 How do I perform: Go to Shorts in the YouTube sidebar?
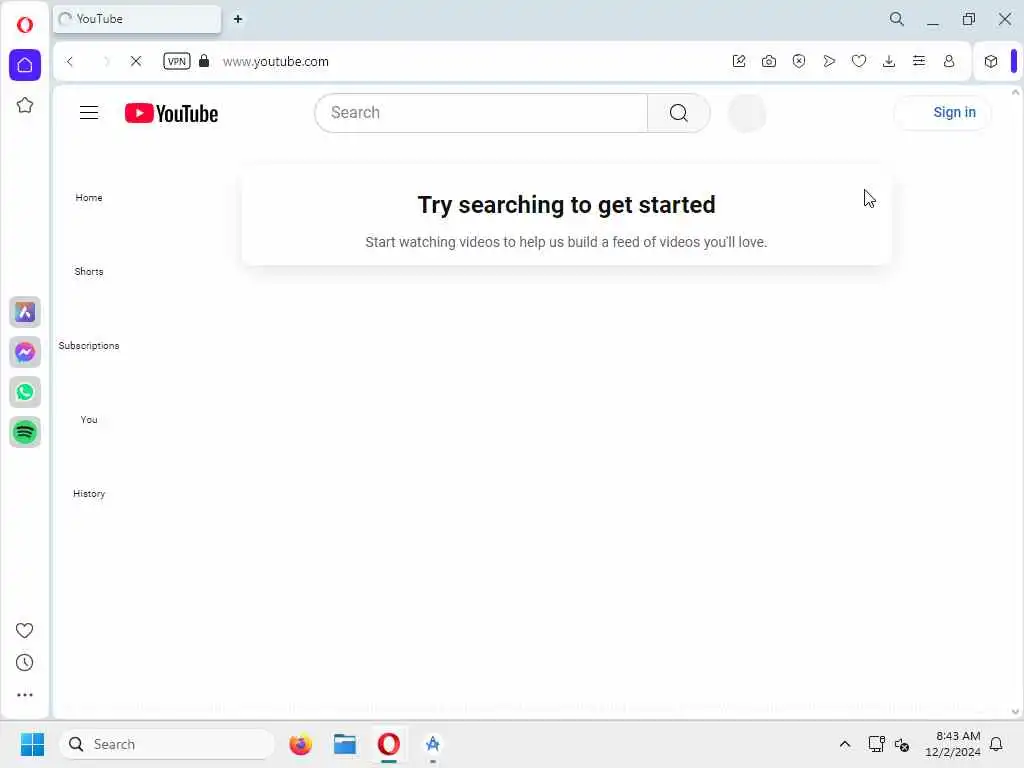pos(89,272)
